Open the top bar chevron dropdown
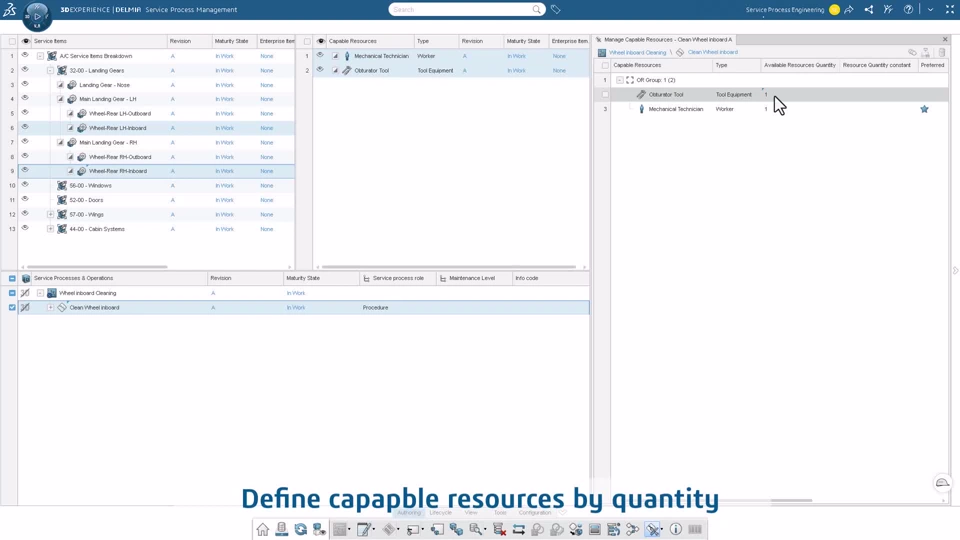 (930, 9)
